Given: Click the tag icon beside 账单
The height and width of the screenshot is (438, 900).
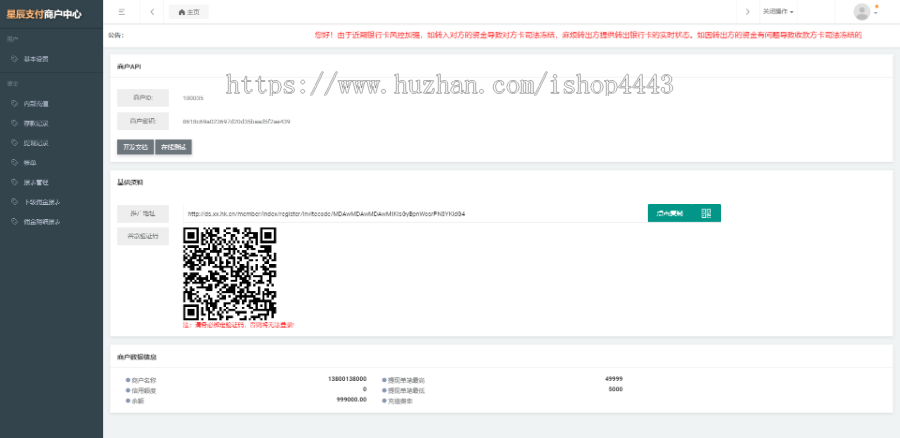Looking at the screenshot, I should [15, 163].
